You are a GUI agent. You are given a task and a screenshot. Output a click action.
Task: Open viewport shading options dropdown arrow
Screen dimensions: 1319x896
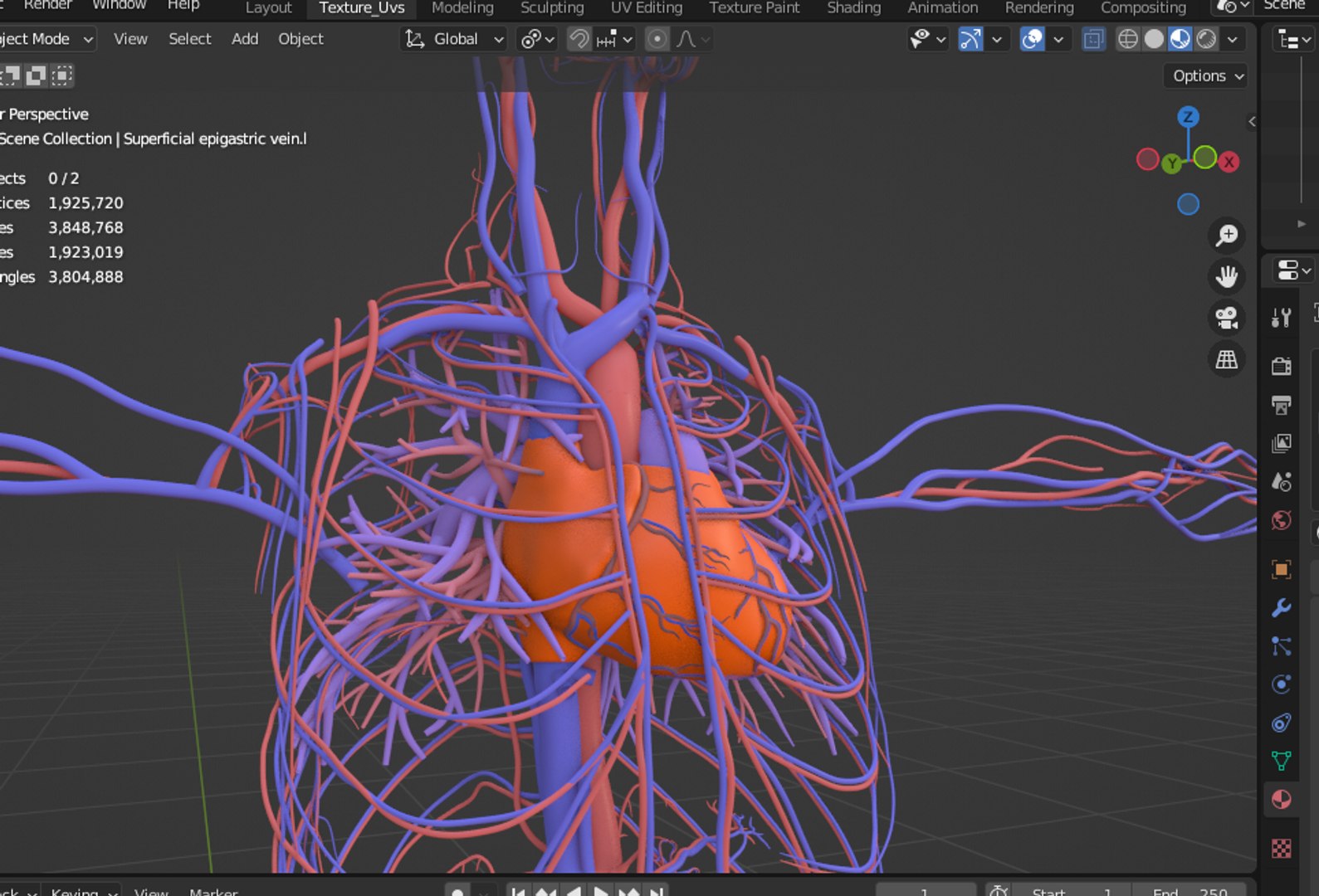(x=1233, y=39)
